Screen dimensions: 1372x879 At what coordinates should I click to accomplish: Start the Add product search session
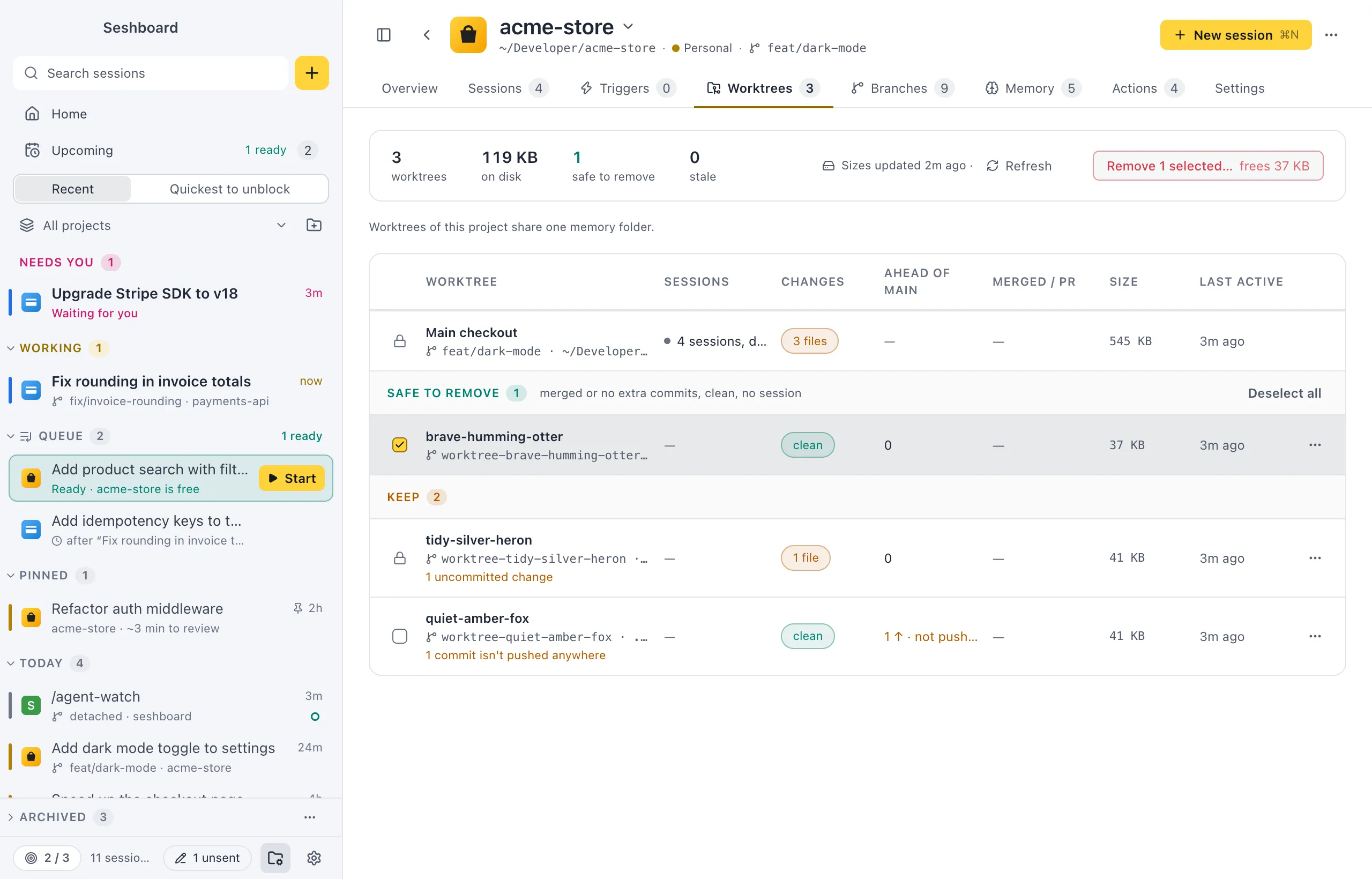292,478
